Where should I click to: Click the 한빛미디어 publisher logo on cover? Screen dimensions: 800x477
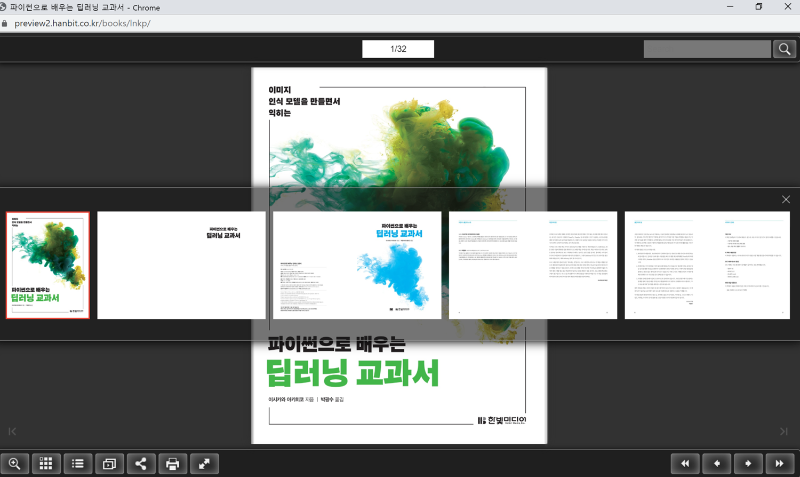[502, 420]
